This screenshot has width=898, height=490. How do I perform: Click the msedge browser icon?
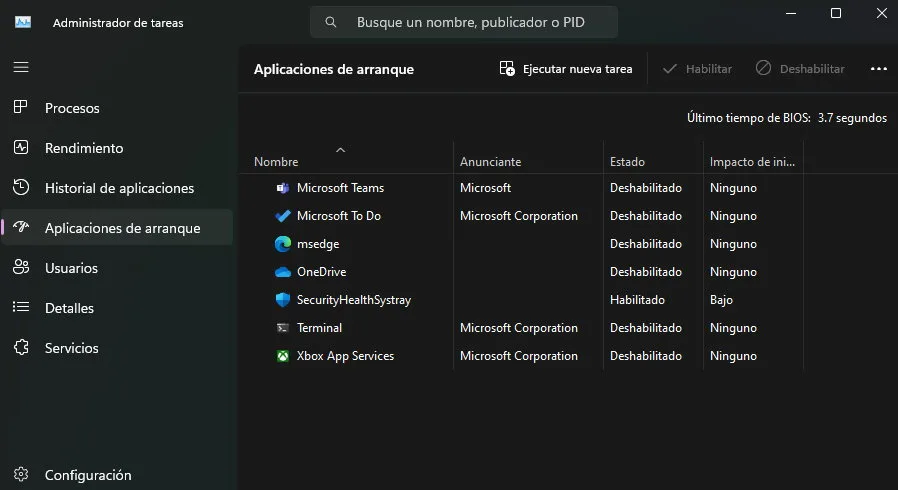283,244
